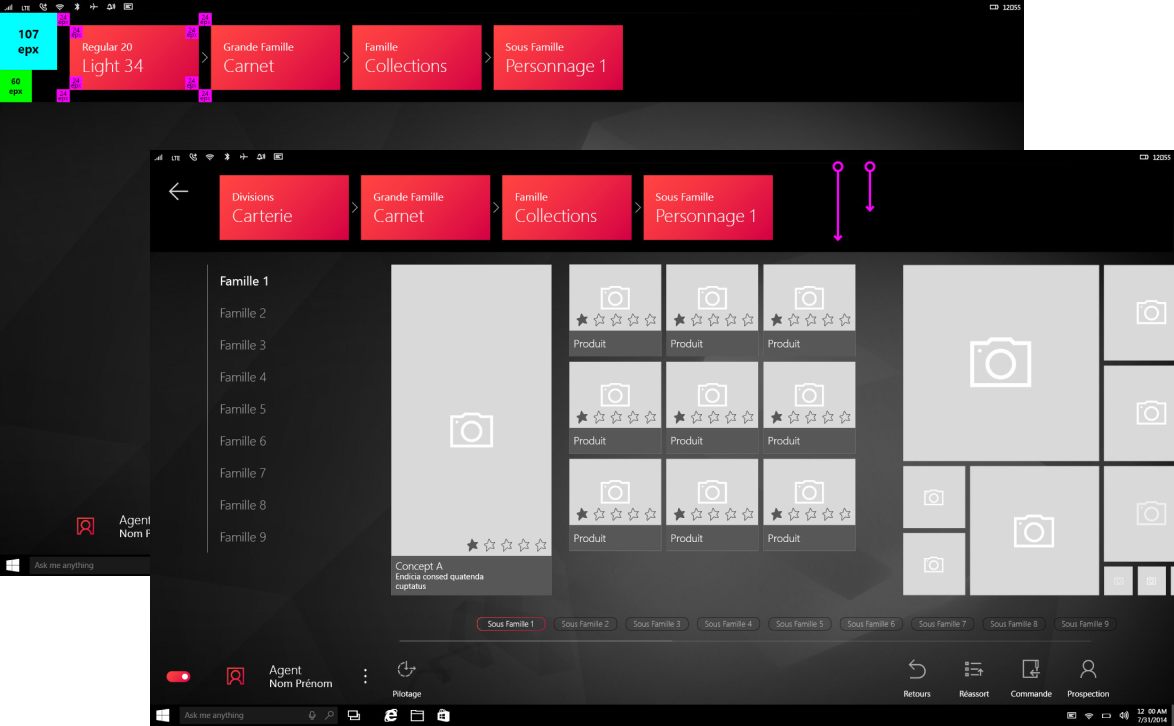Click the Commande icon
This screenshot has height=726, width=1174.
[x=1030, y=670]
